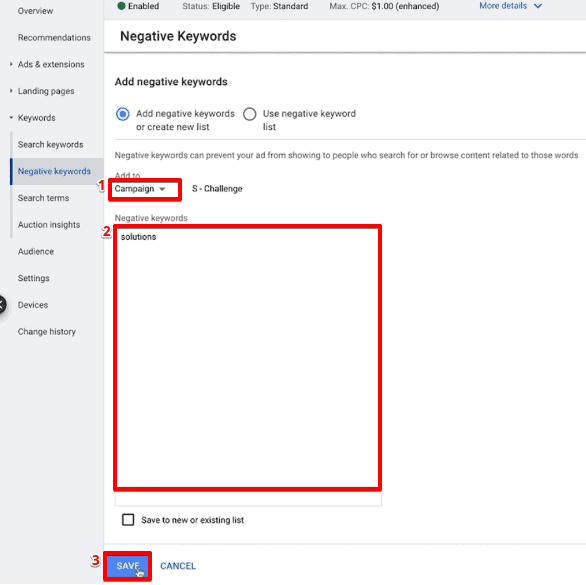This screenshot has height=585, width=586.
Task: Click the Negative Keywords page heading
Action: pos(178,36)
